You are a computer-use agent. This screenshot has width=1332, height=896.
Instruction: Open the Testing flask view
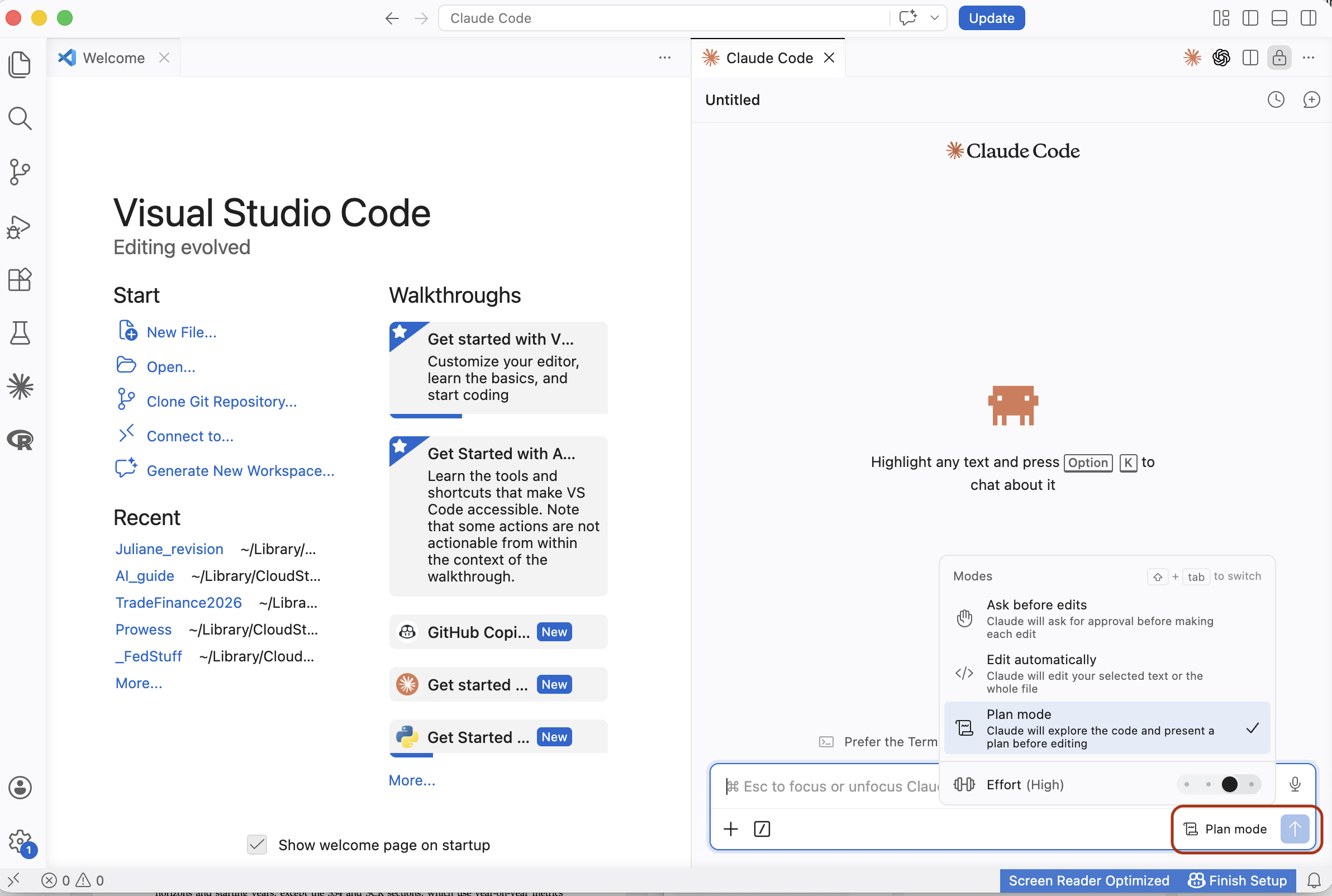(20, 333)
